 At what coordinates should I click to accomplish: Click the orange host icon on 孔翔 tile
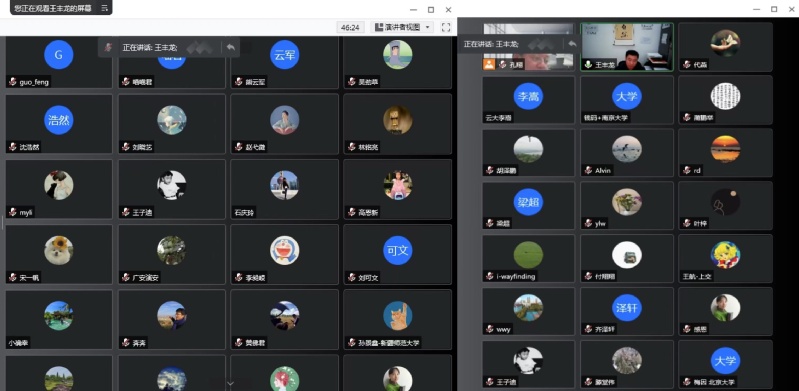489,65
